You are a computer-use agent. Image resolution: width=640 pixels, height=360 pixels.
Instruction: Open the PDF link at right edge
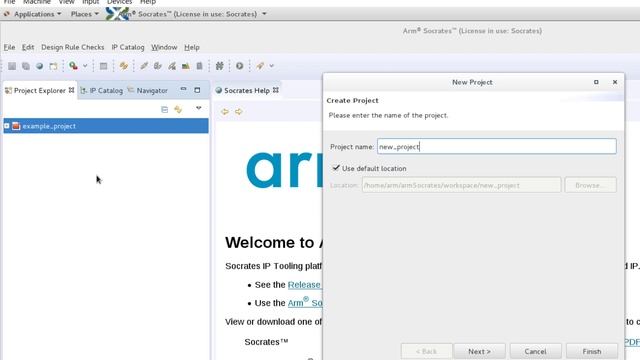[632, 342]
